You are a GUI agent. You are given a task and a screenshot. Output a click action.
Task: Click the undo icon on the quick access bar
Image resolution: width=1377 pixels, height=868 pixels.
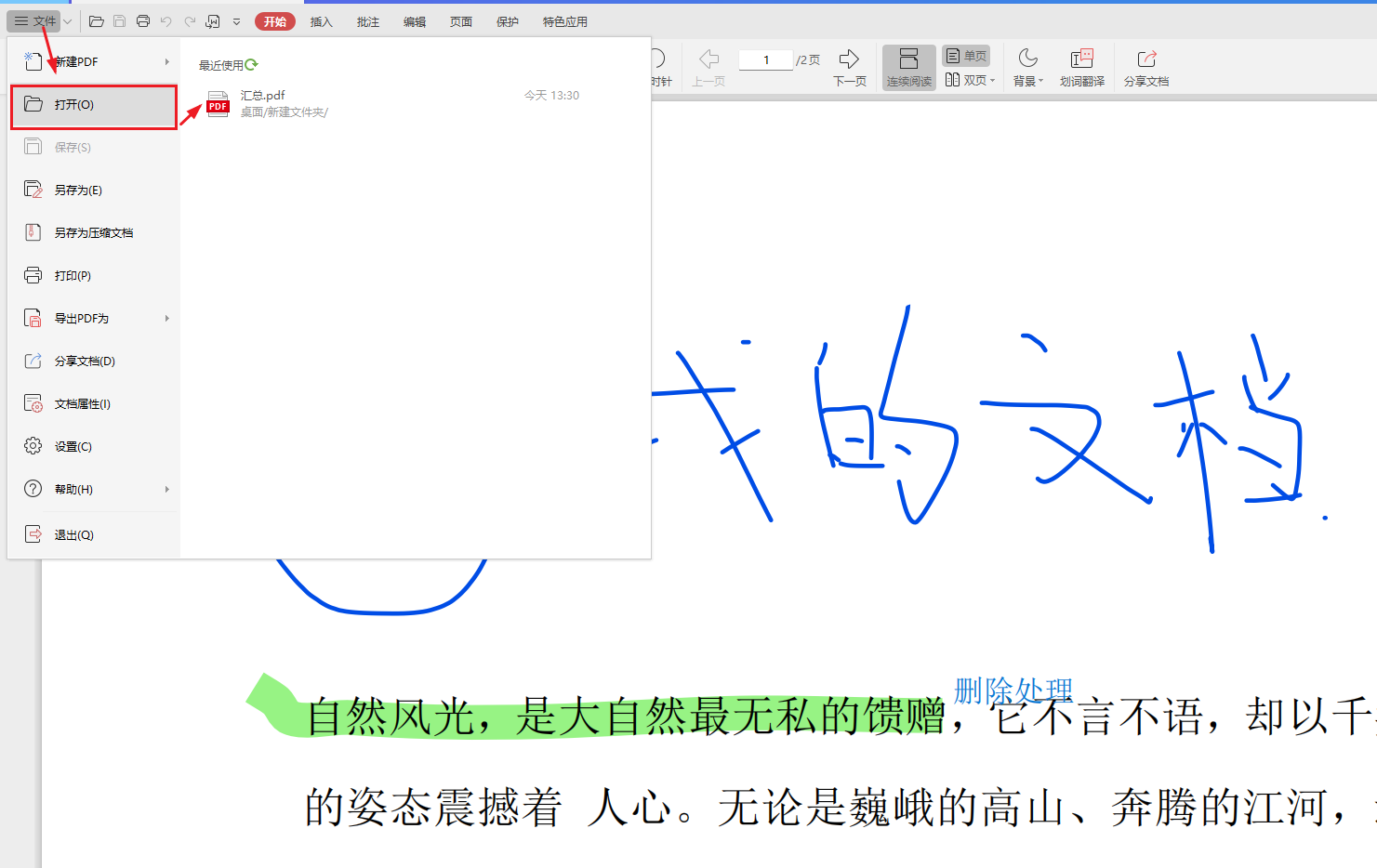coord(166,20)
